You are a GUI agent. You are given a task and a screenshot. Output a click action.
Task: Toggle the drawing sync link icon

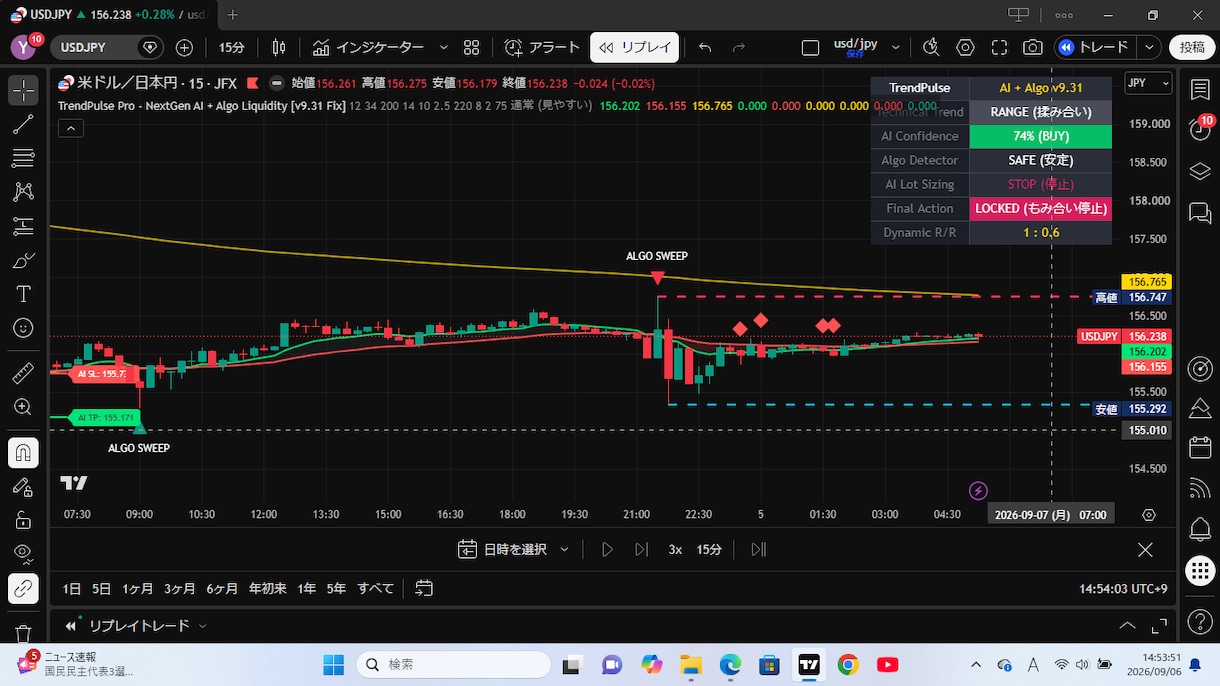(x=23, y=589)
